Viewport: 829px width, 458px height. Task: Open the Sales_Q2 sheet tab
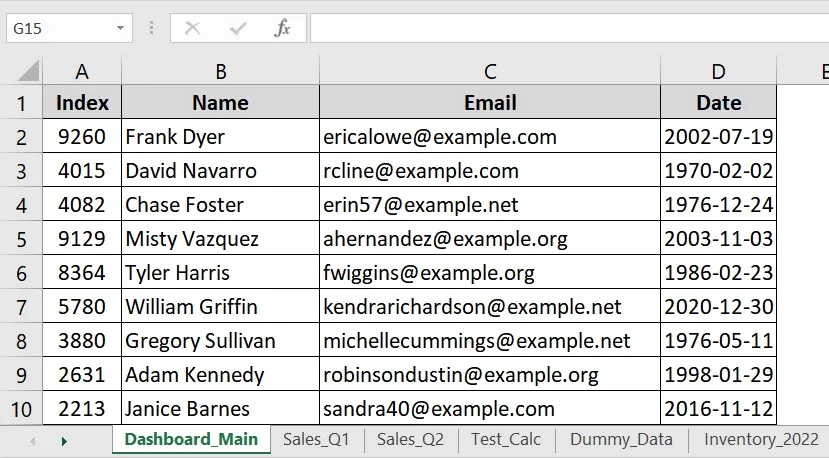410,439
